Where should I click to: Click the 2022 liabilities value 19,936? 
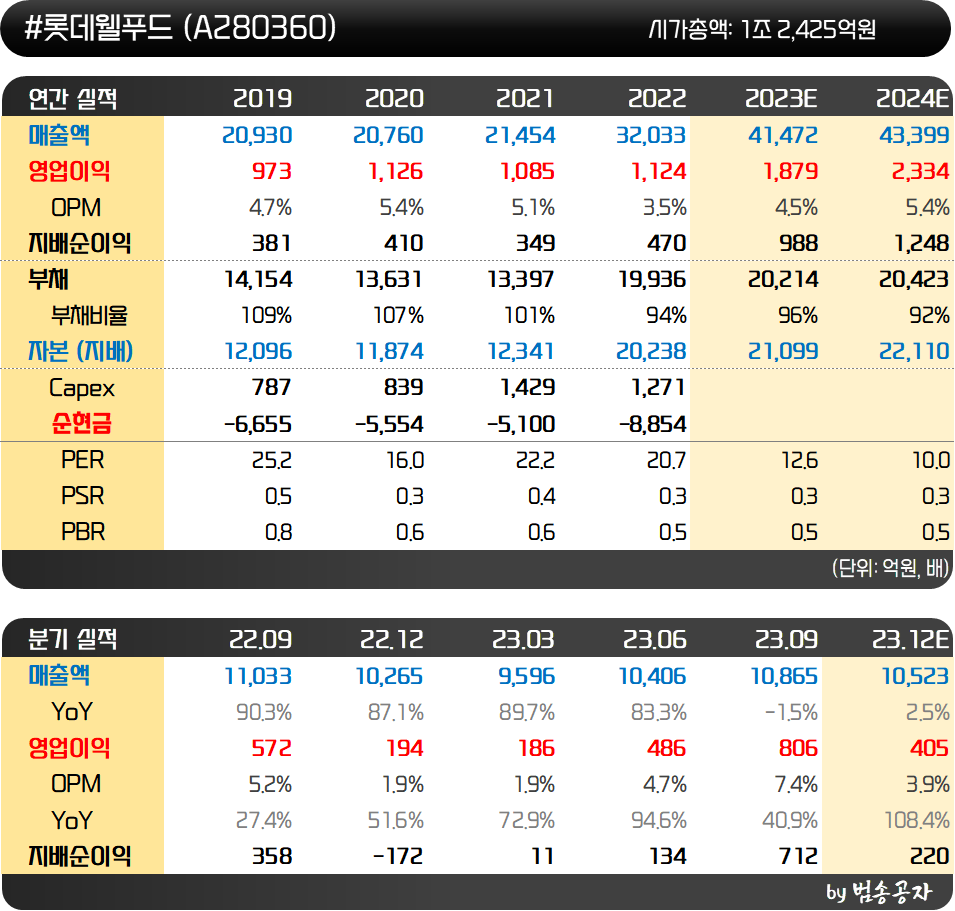pos(652,280)
